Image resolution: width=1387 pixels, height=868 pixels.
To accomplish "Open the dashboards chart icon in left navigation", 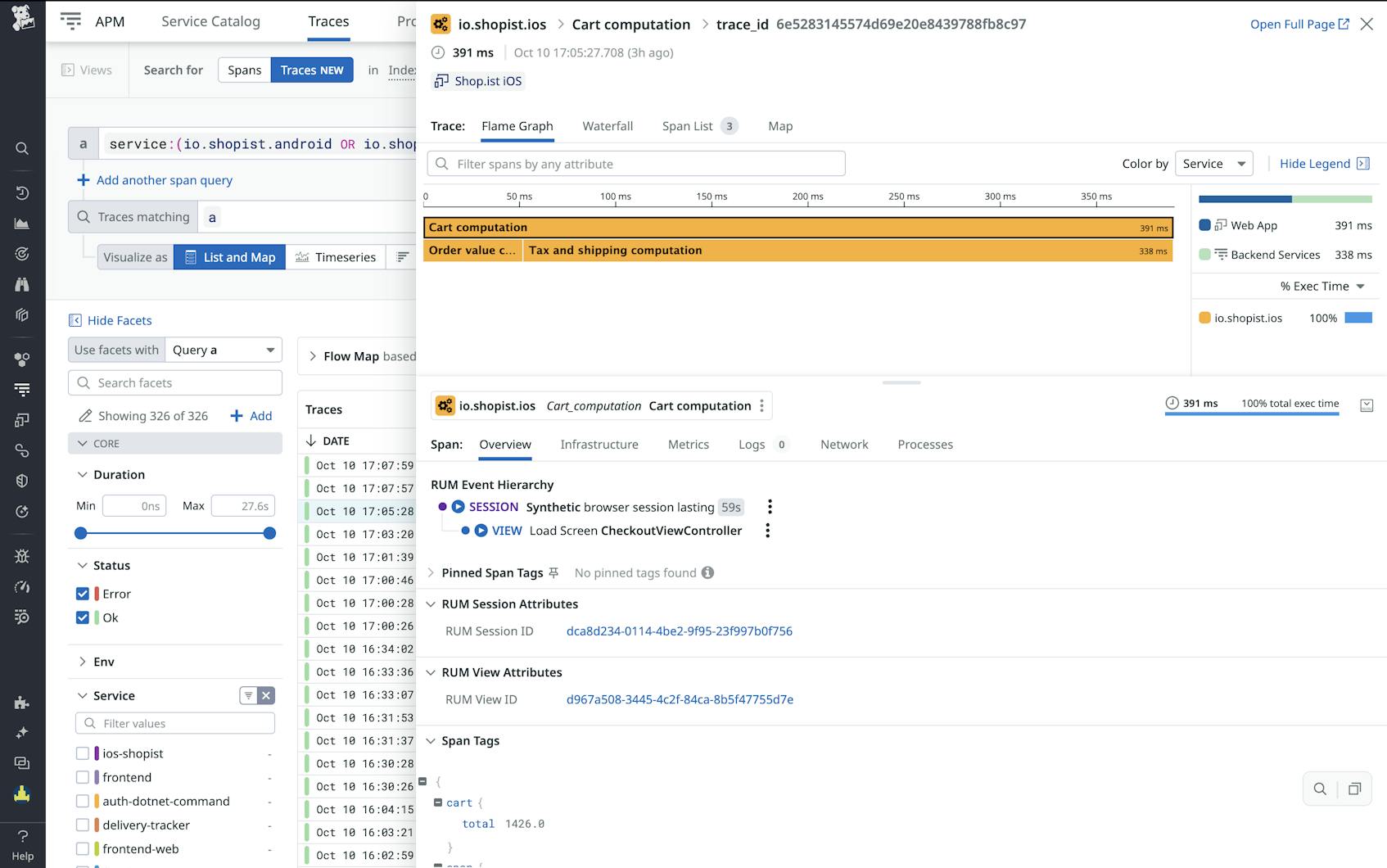I will click(x=22, y=223).
